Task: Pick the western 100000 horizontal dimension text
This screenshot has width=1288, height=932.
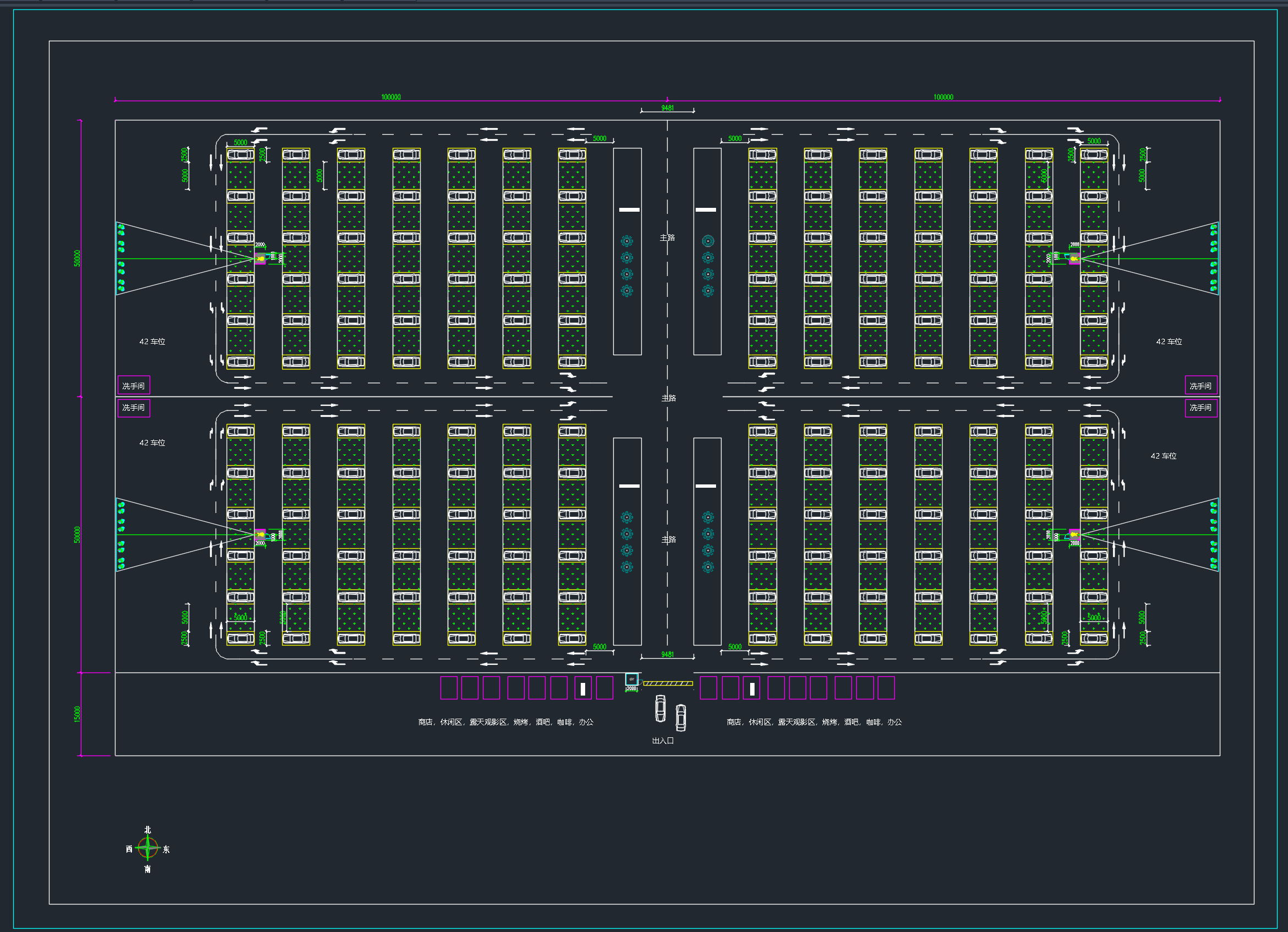Action: (390, 97)
